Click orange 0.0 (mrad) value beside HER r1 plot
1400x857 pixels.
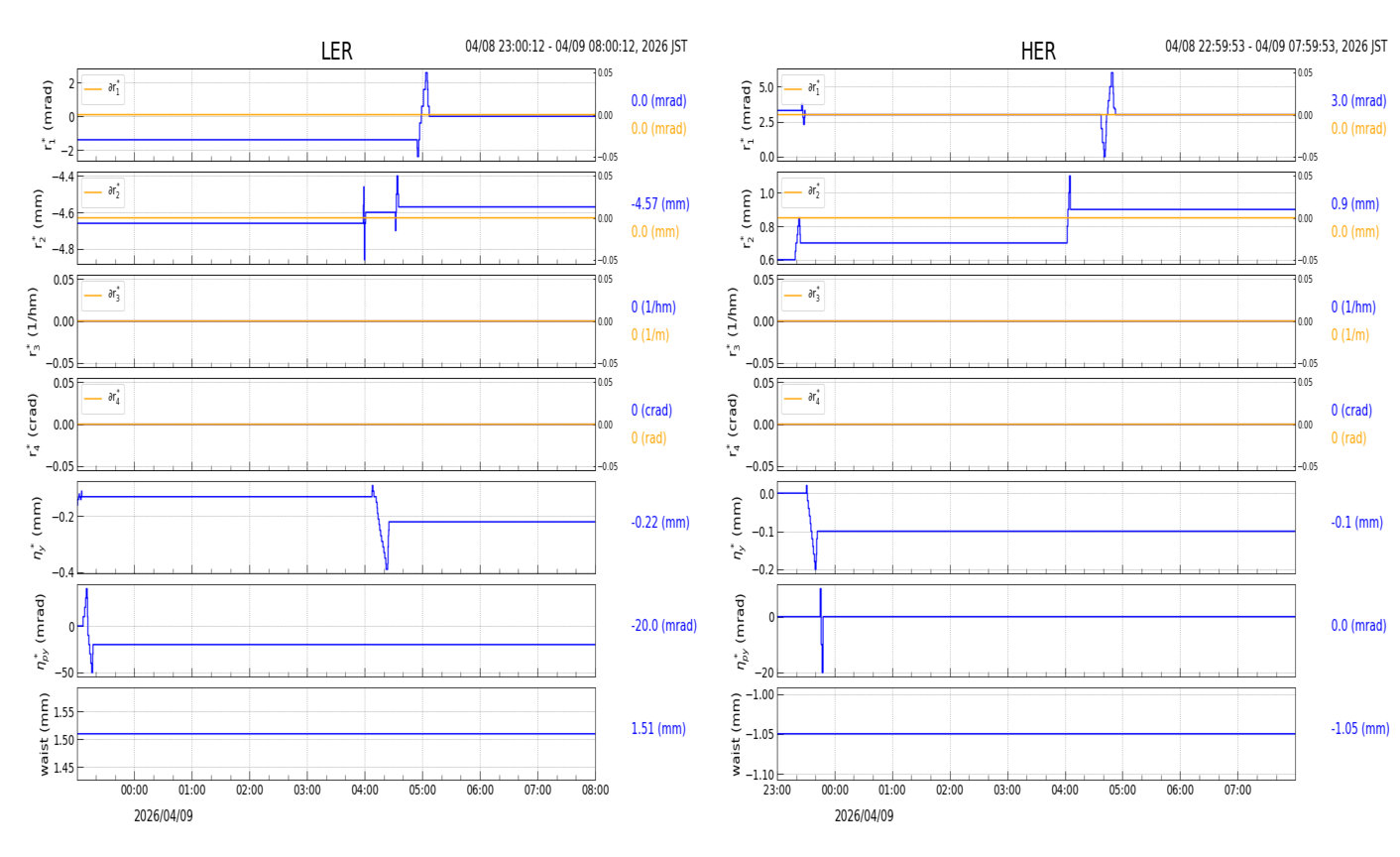pos(1358,128)
